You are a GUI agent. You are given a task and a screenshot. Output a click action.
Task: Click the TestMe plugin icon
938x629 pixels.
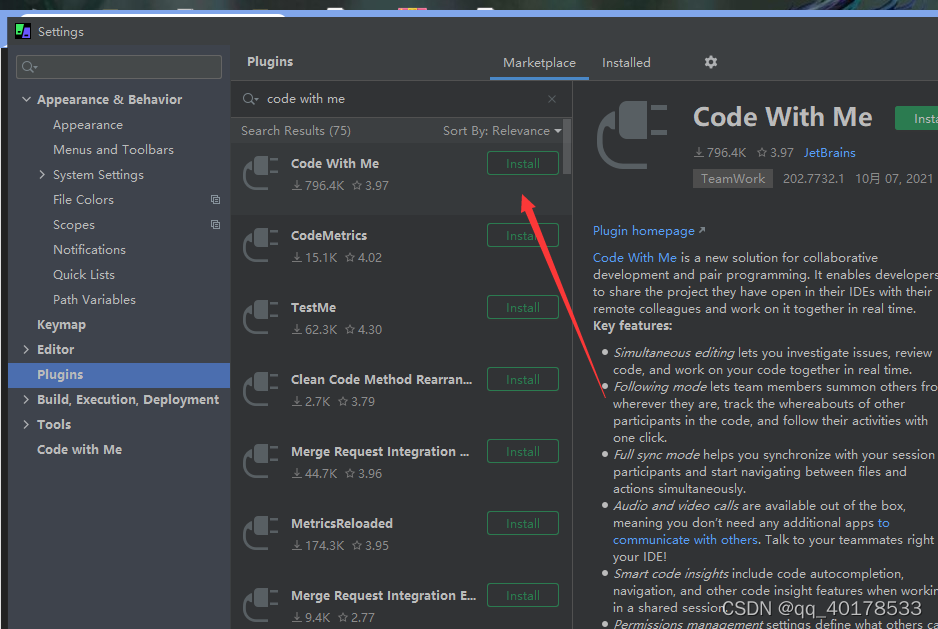pos(261,317)
